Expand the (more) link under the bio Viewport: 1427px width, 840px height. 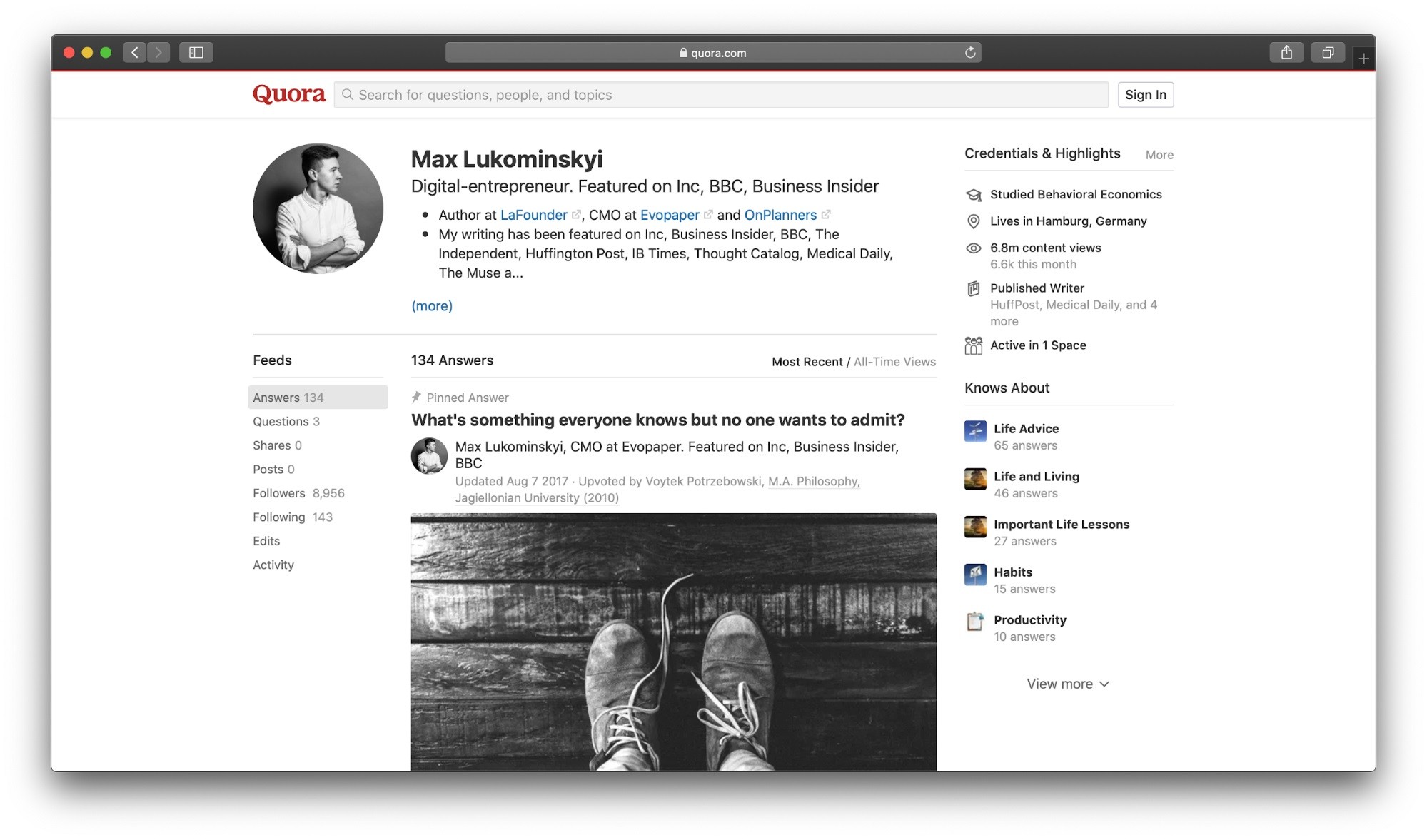pos(431,305)
